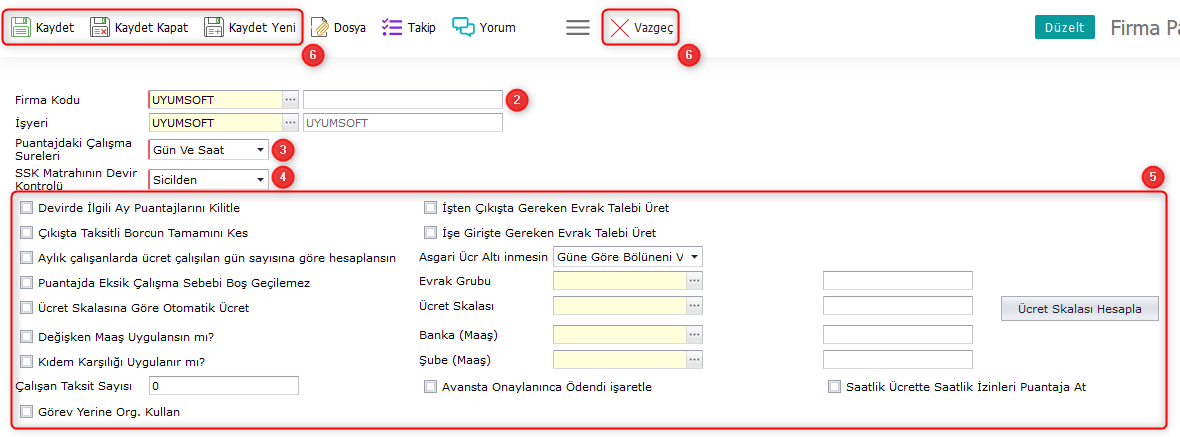
Task: Click the Kaydet save icon
Action: 21,28
